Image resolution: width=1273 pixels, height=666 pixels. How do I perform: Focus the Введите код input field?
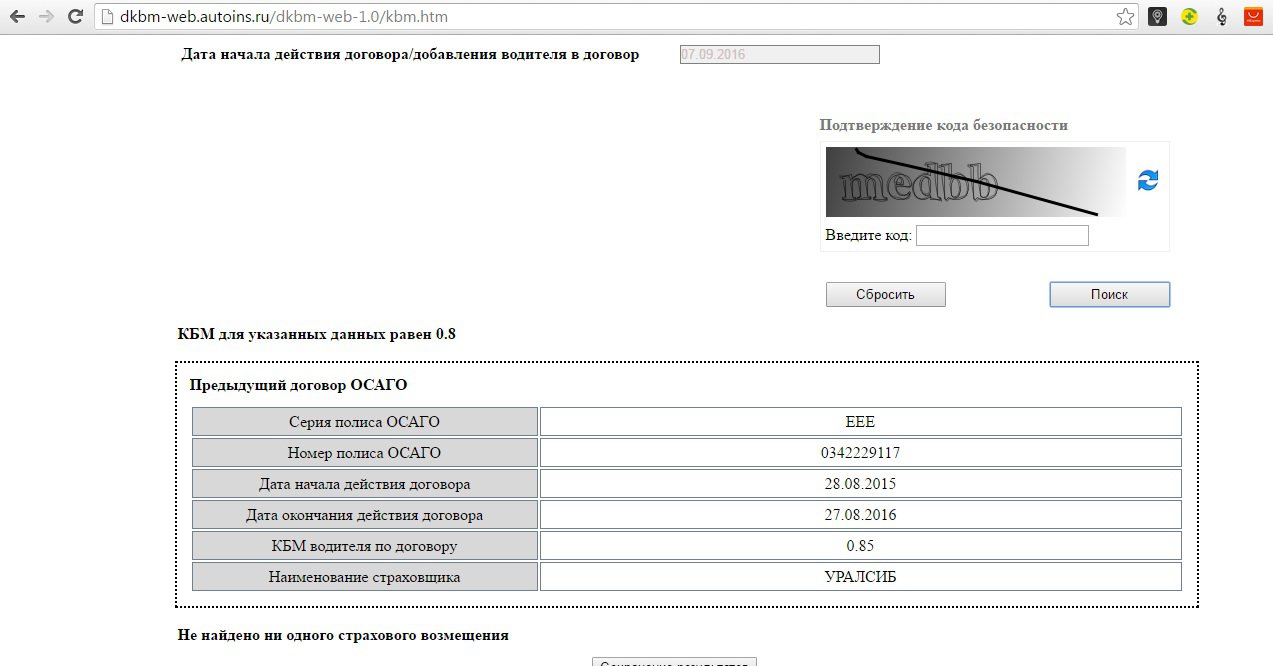pyautogui.click(x=1001, y=235)
